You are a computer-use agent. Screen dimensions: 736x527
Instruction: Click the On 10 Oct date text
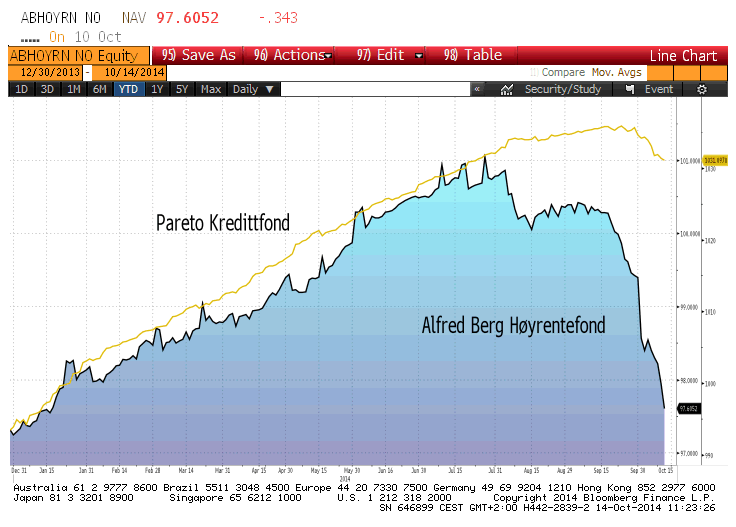pos(85,37)
